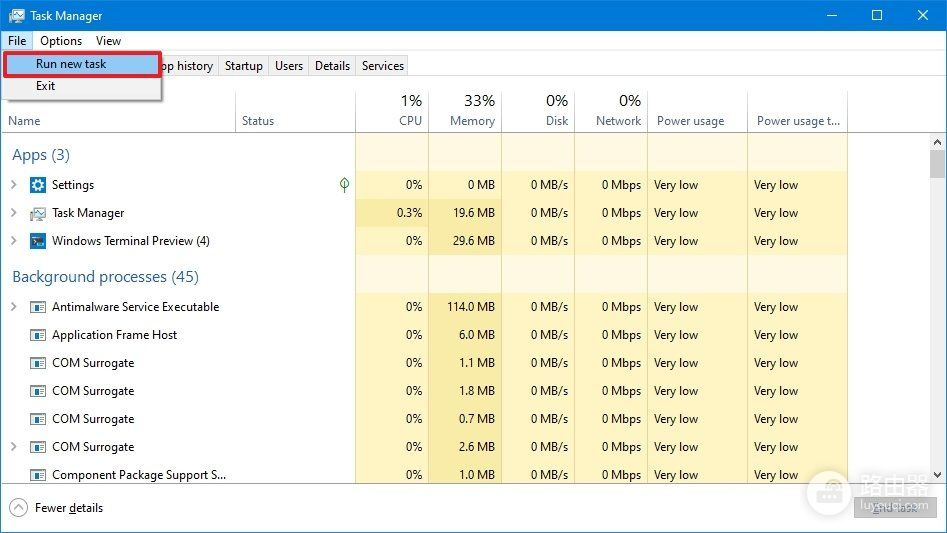This screenshot has width=947, height=533.
Task: Click the 19.6 MB memory value
Action: tap(474, 212)
